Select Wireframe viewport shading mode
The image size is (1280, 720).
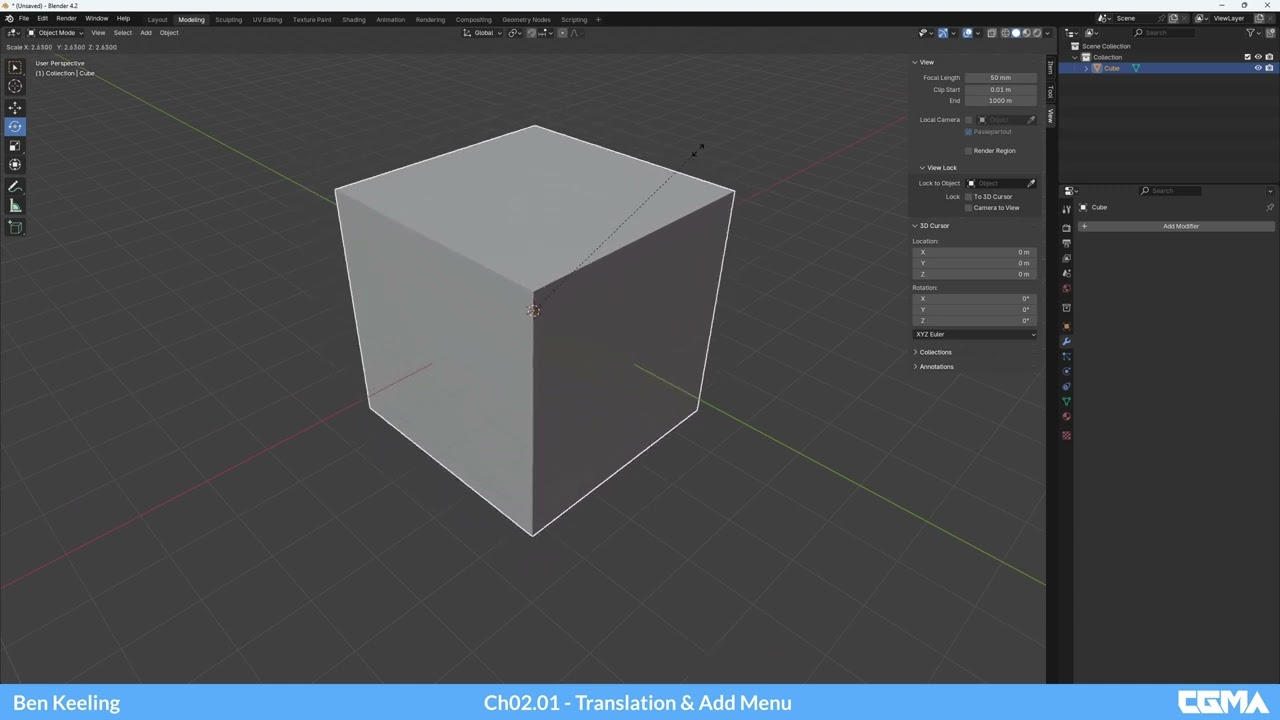(x=1005, y=33)
